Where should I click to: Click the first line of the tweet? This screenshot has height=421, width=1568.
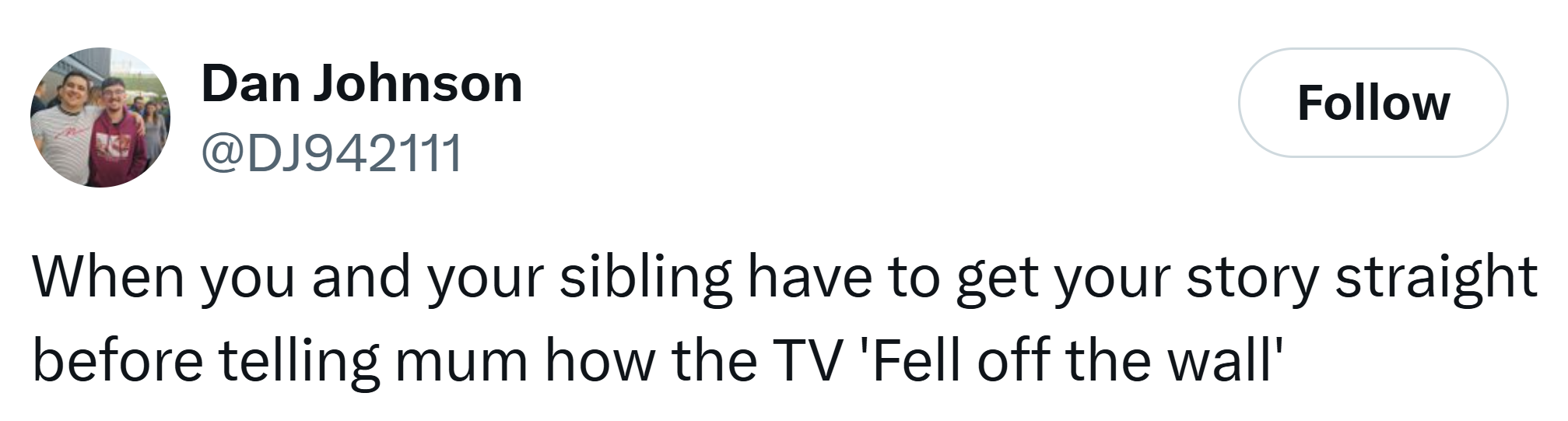coord(784,278)
